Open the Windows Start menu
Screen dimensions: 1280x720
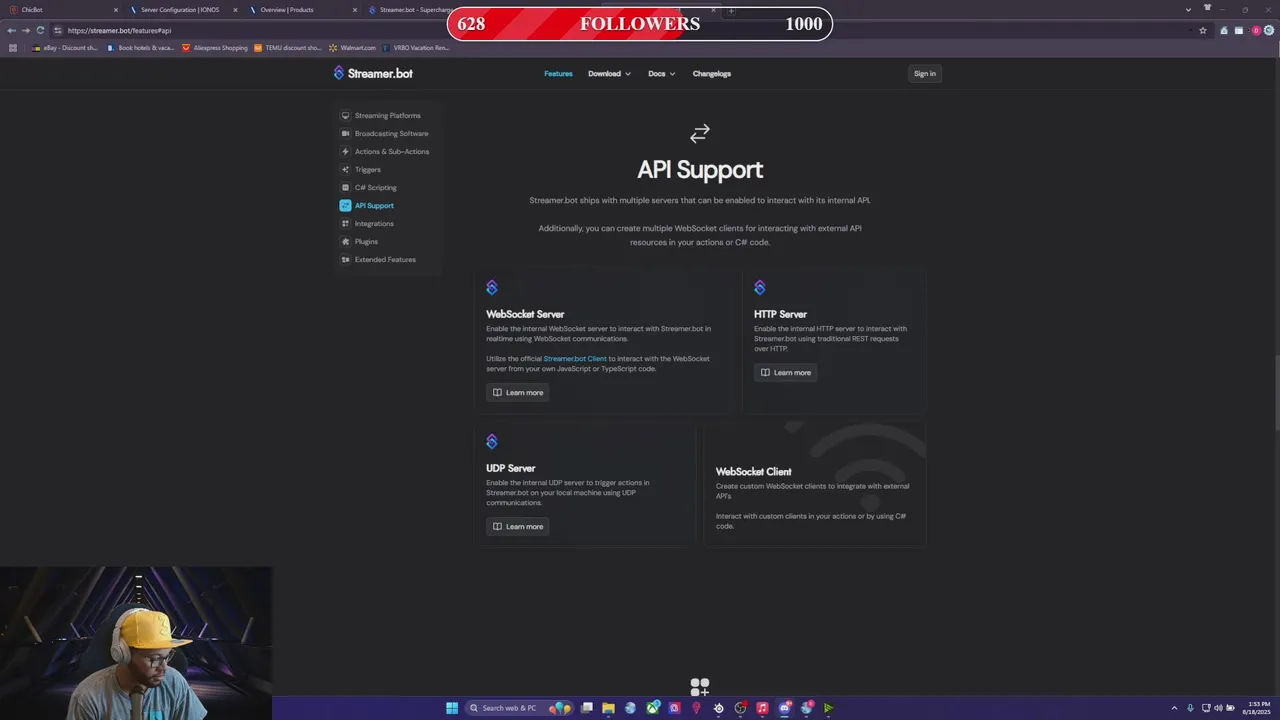[452, 708]
